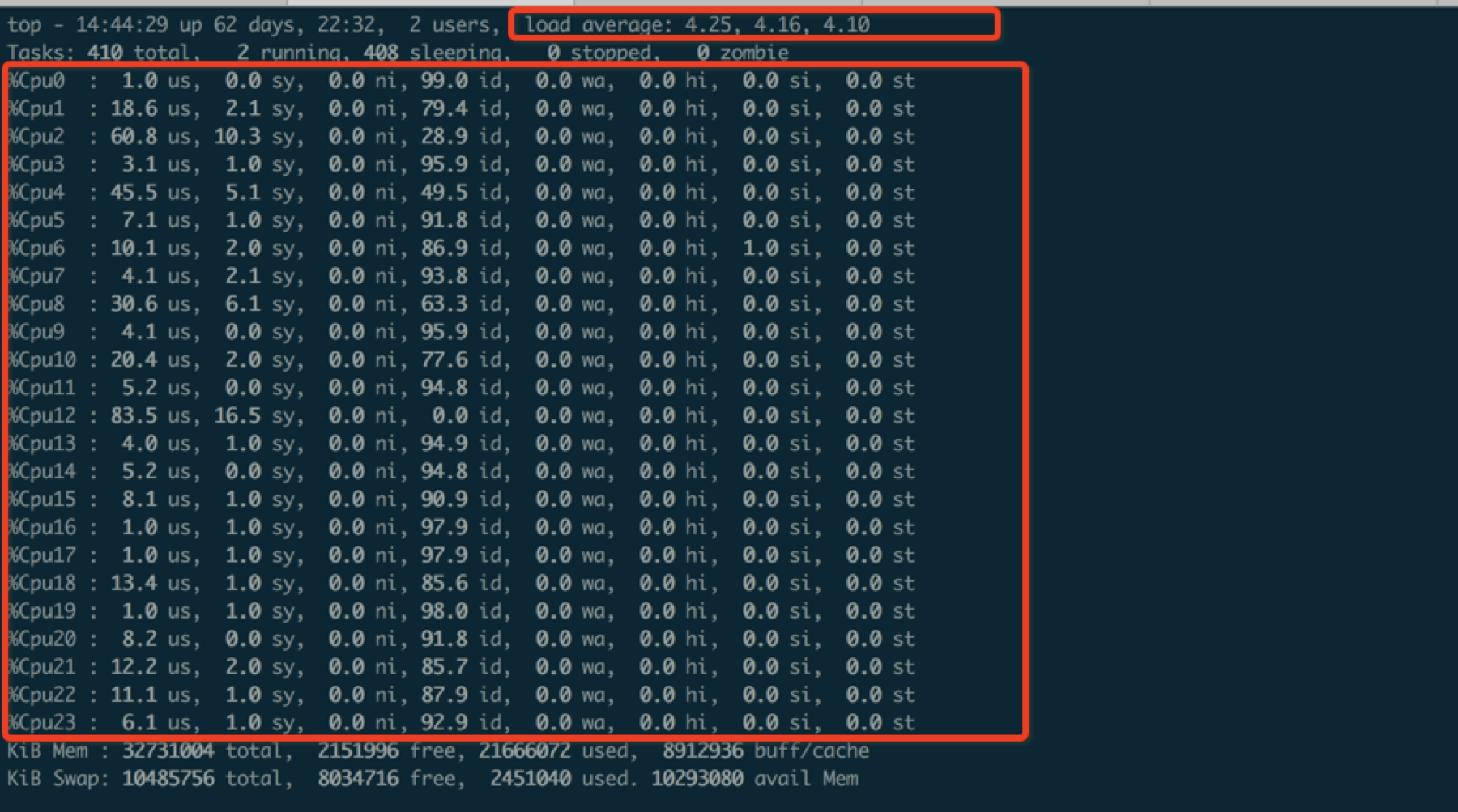
Task: Select the 20.4 us value of Cpu10
Action: pyautogui.click(x=134, y=360)
